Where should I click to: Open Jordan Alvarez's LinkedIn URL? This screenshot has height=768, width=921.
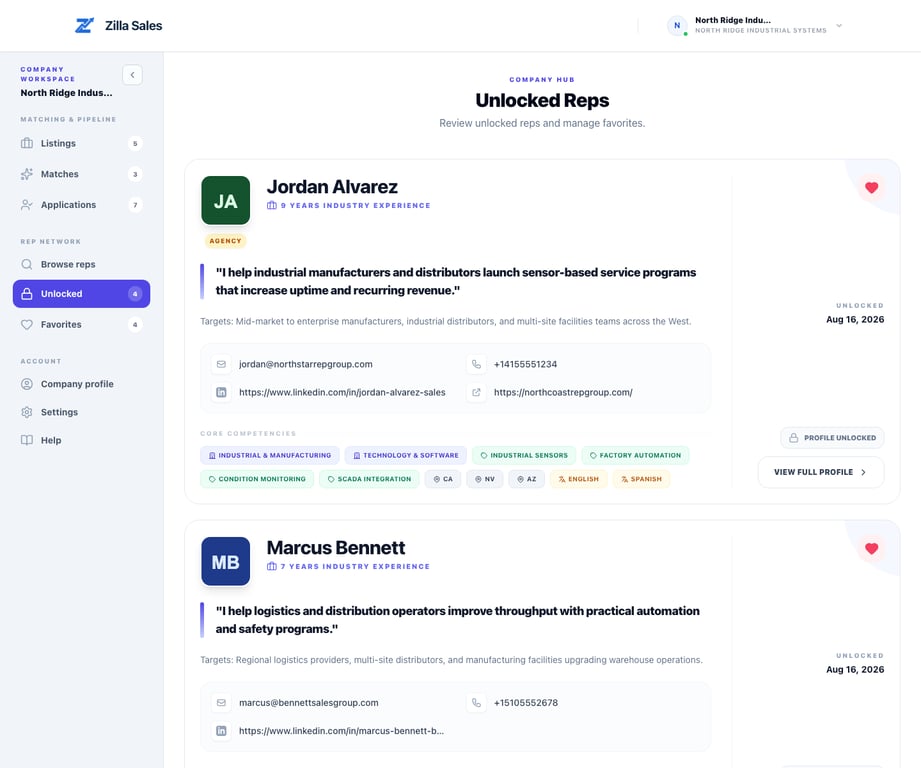[342, 392]
